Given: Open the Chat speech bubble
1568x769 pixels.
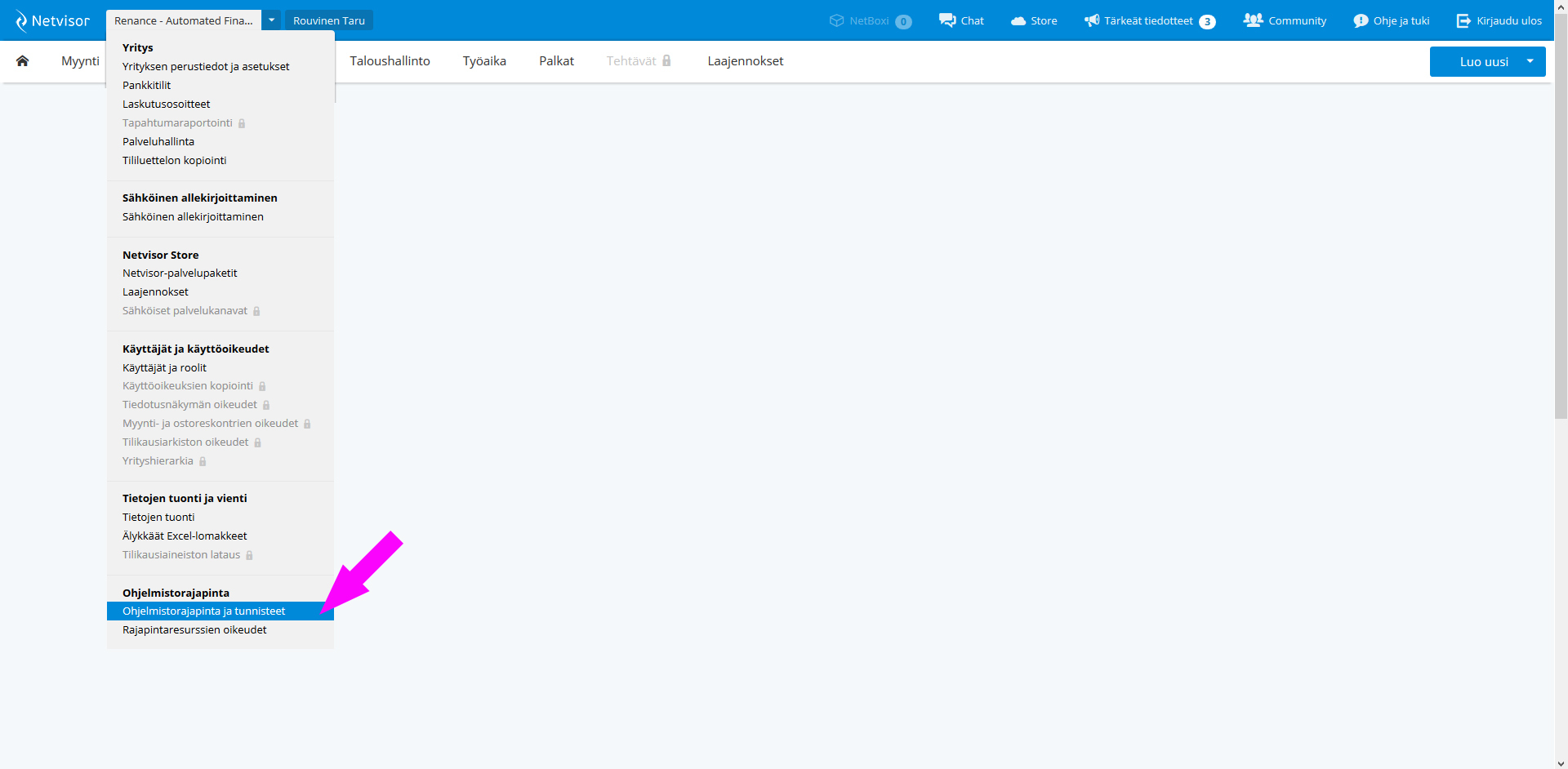Looking at the screenshot, I should [947, 20].
